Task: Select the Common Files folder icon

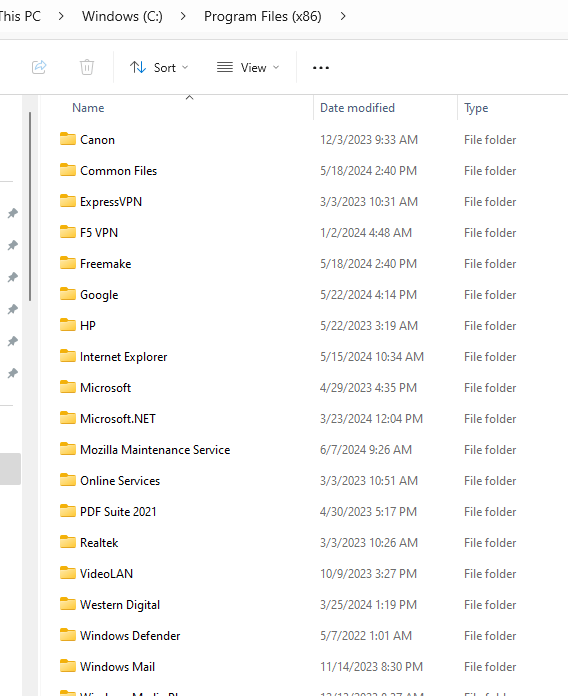Action: click(68, 170)
